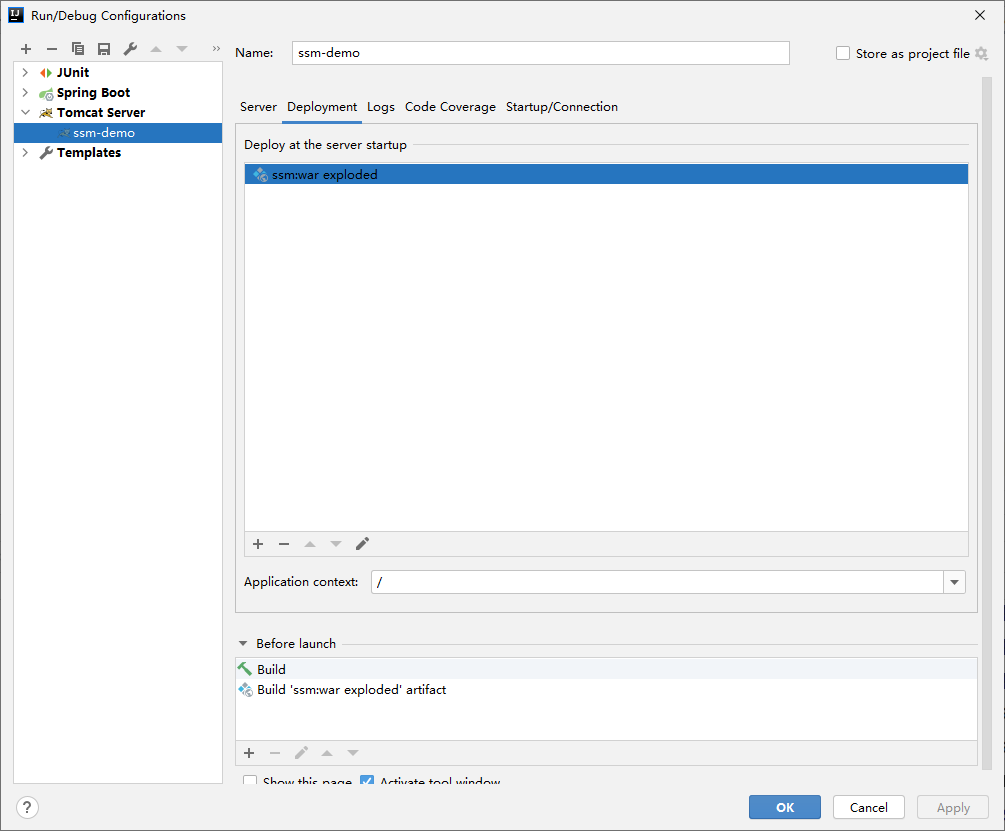Open the Startup/Connection tab
Image resolution: width=1005 pixels, height=831 pixels.
561,107
